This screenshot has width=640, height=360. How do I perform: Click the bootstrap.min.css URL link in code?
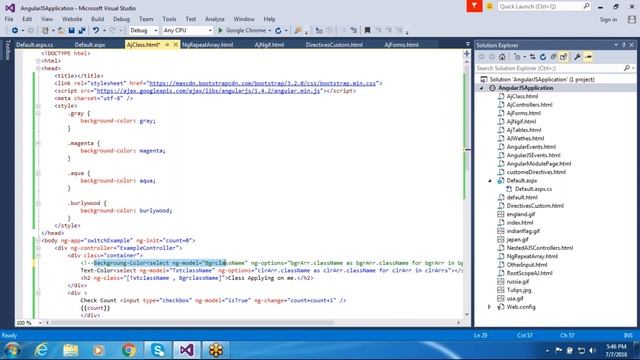[x=262, y=83]
